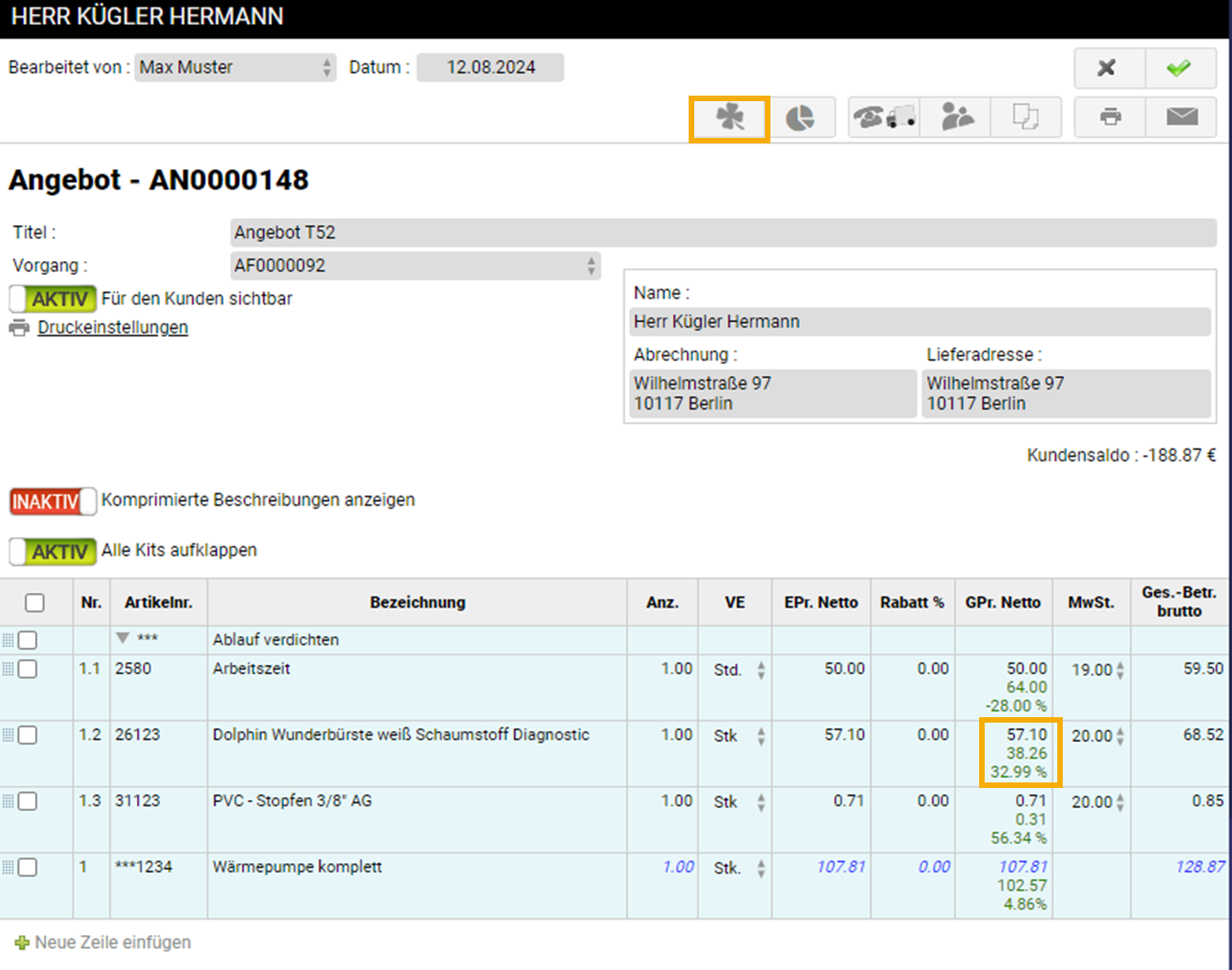Image resolution: width=1232 pixels, height=970 pixels.
Task: Toggle 'Für den Kunden sichtbar' switch
Action: (52, 299)
